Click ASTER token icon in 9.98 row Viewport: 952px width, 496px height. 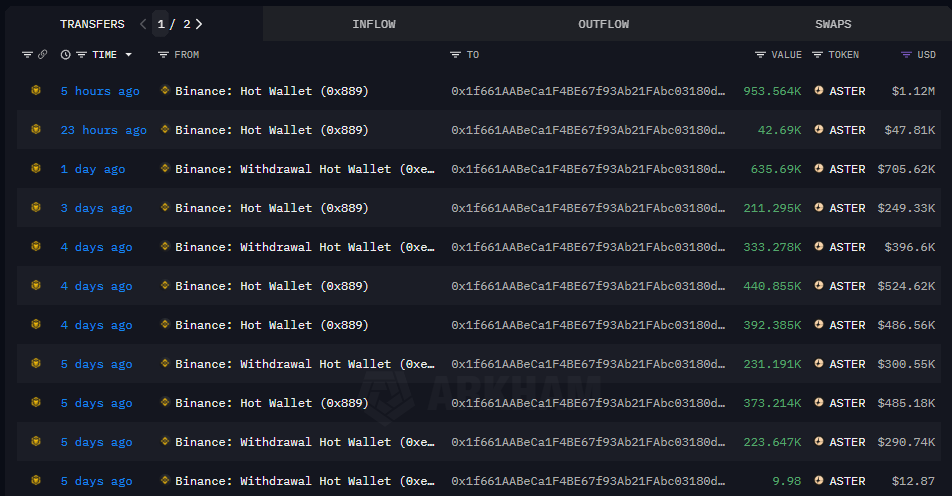coord(818,480)
